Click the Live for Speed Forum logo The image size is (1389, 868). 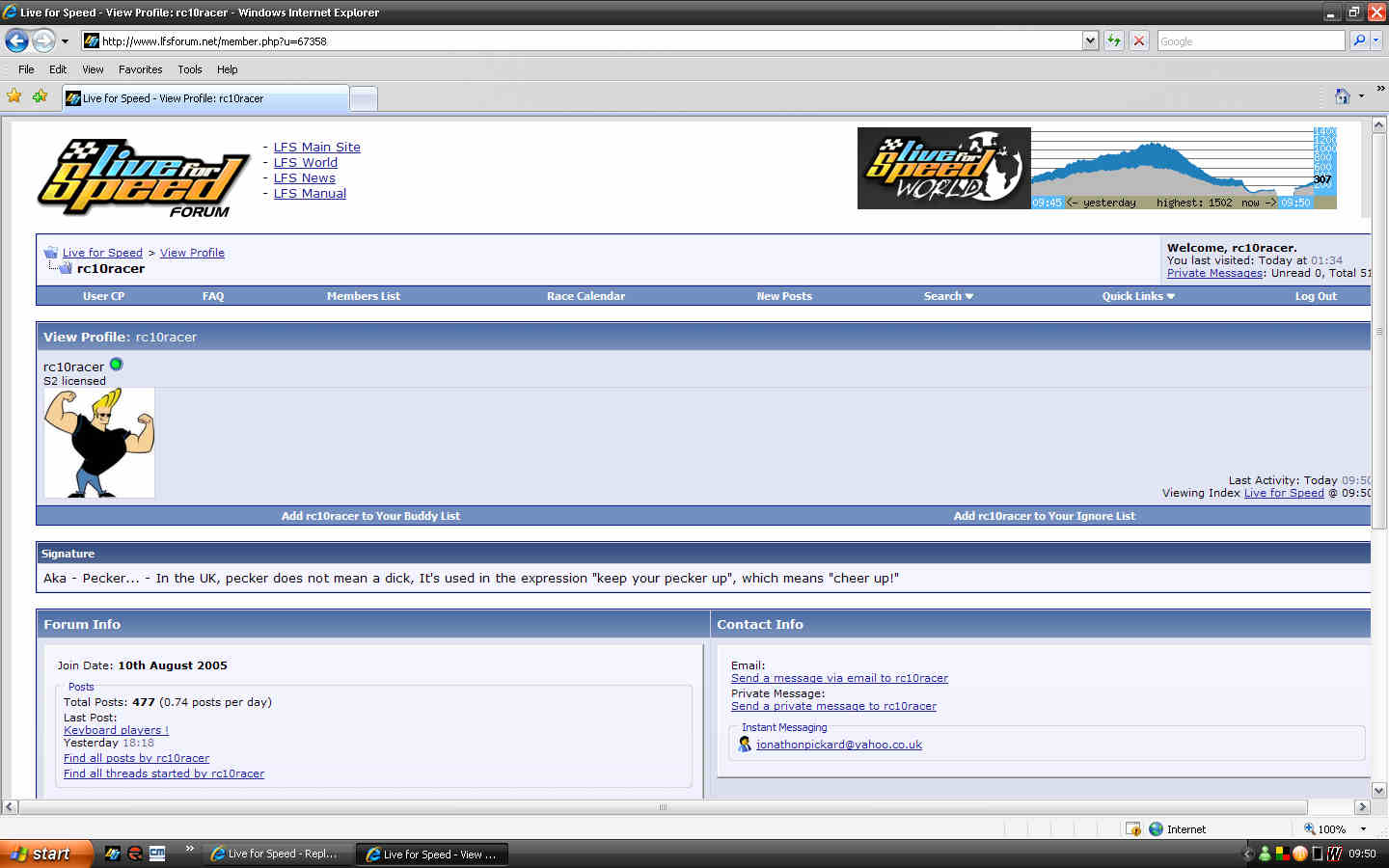coord(143,177)
